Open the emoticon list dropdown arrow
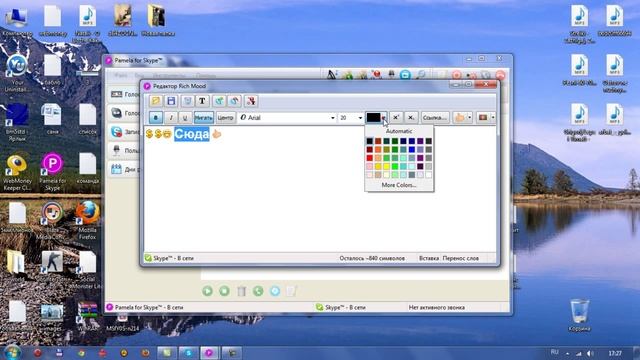Viewport: 640px width, 360px height. pyautogui.click(x=469, y=118)
